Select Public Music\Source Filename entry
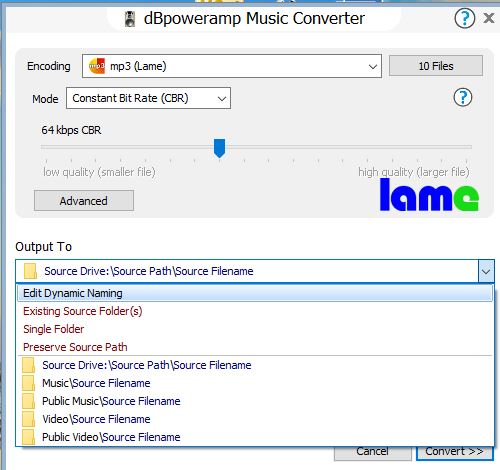Viewport: 500px width, 470px height. pyautogui.click(x=255, y=401)
